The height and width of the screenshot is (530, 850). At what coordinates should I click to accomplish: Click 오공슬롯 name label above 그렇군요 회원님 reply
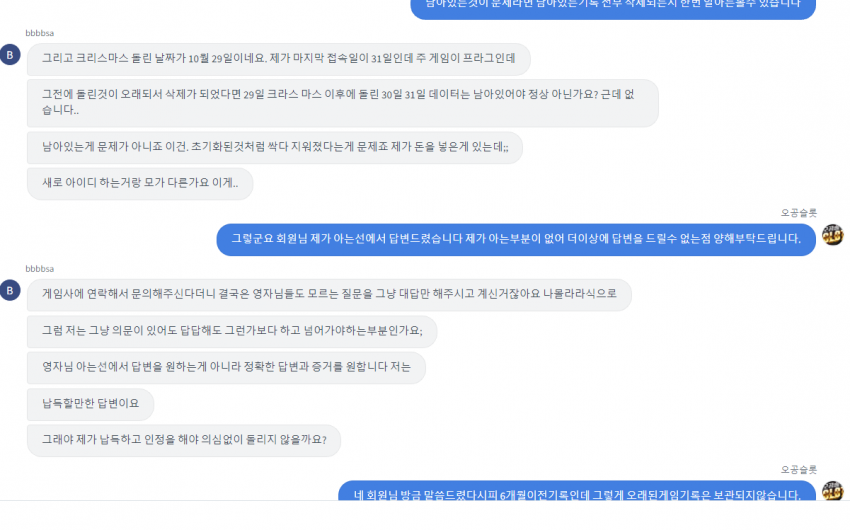pyautogui.click(x=799, y=212)
